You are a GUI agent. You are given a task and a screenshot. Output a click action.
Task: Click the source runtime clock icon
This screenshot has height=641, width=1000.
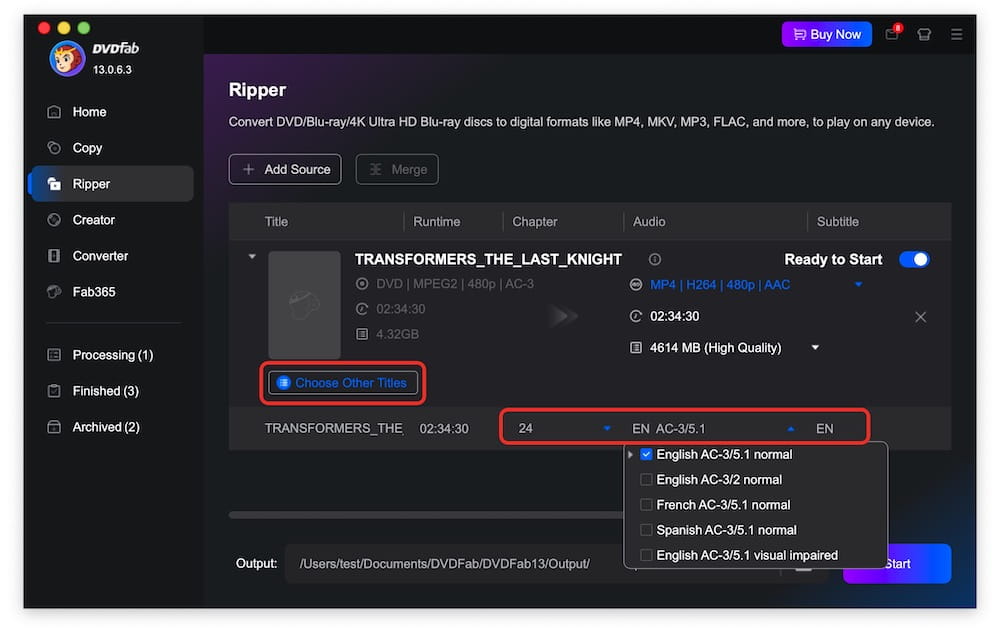coord(362,309)
